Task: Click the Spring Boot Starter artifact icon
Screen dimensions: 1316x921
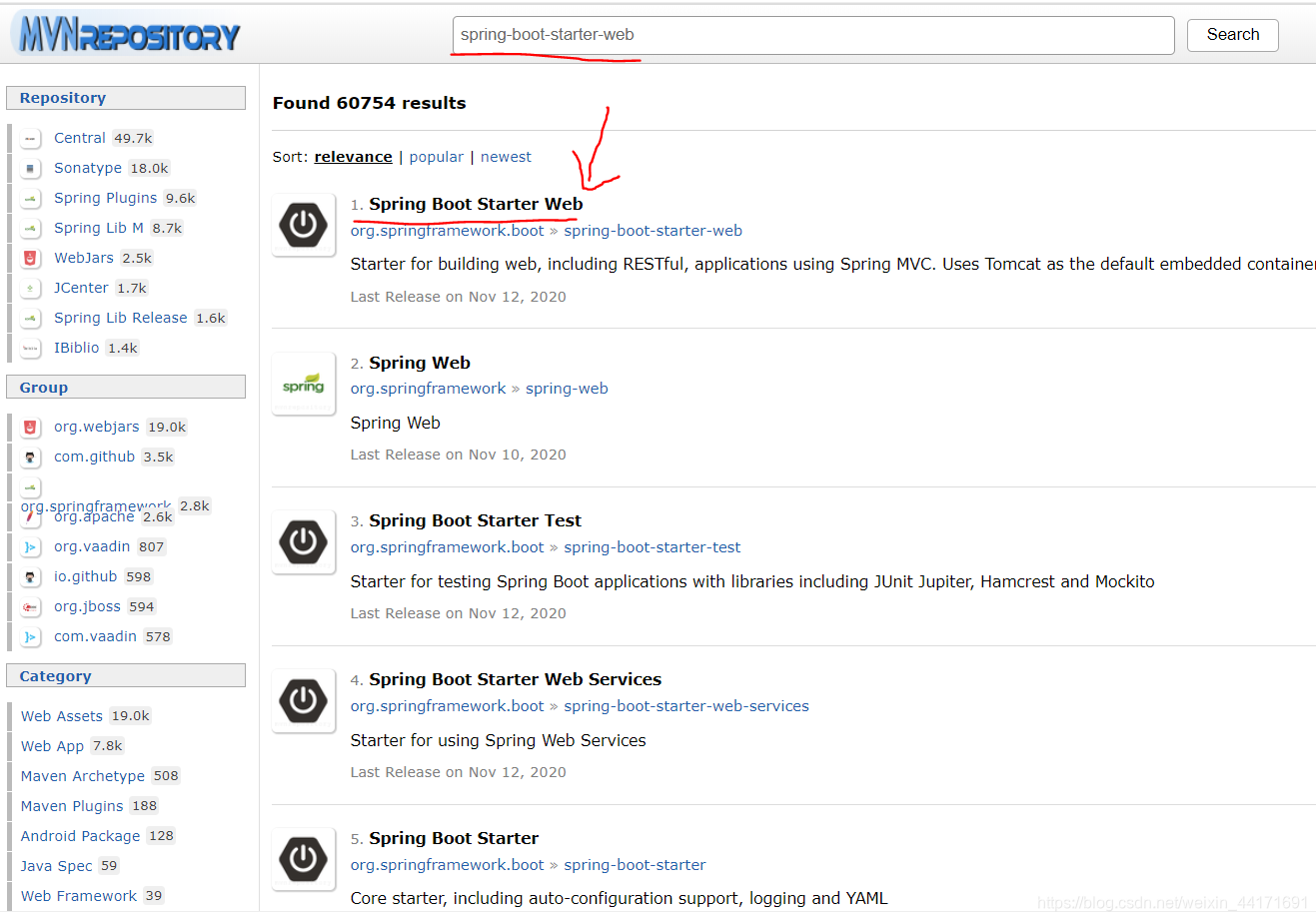Action: (304, 859)
